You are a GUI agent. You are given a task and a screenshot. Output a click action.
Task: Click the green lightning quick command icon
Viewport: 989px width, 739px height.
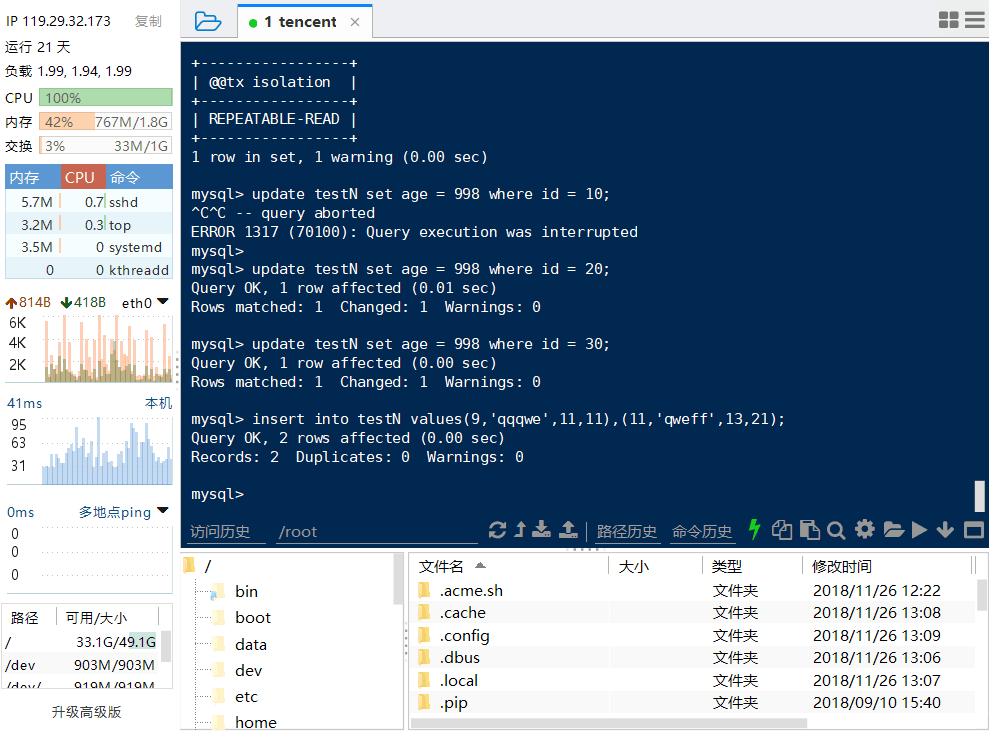754,529
